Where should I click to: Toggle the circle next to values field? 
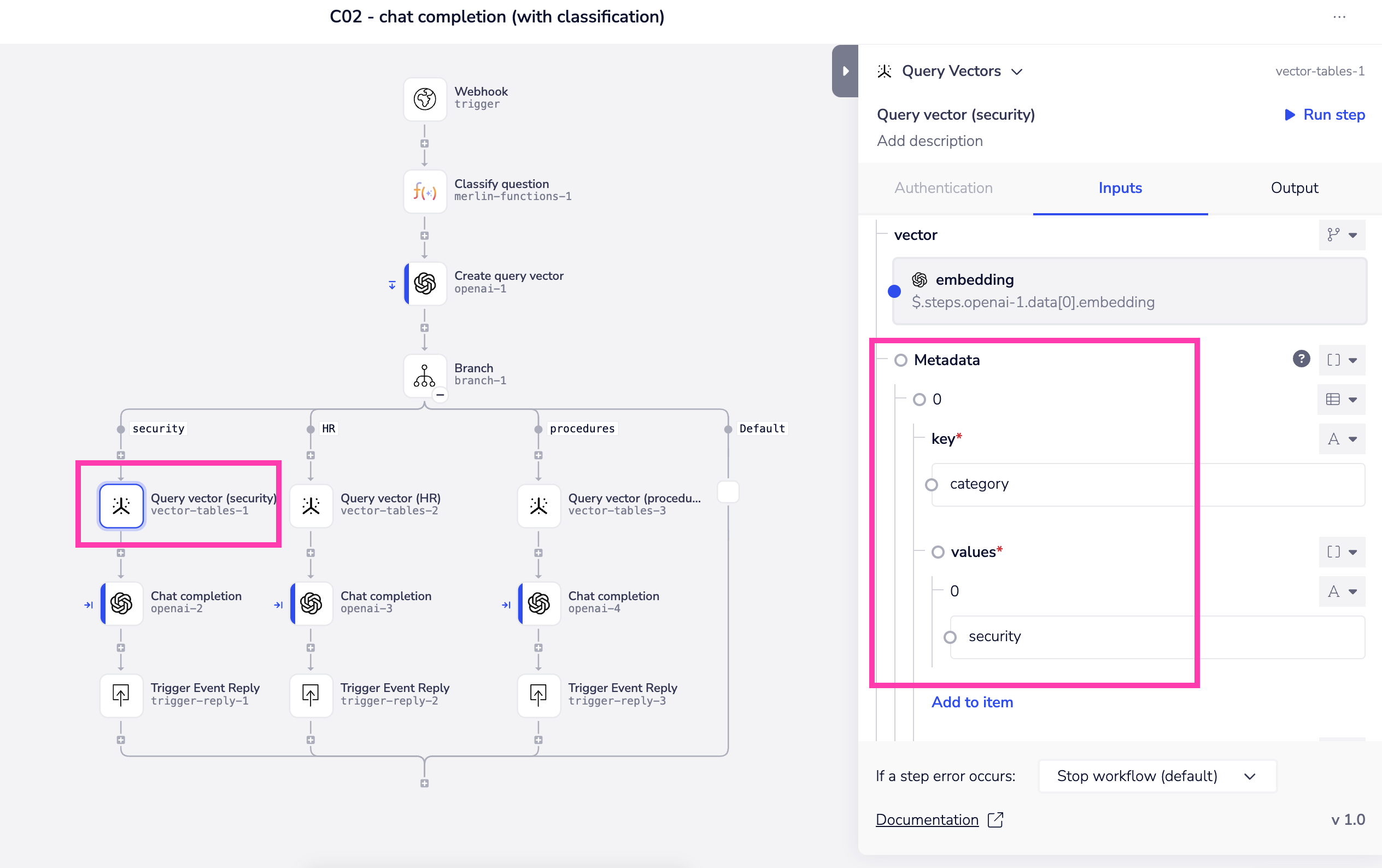pos(937,552)
